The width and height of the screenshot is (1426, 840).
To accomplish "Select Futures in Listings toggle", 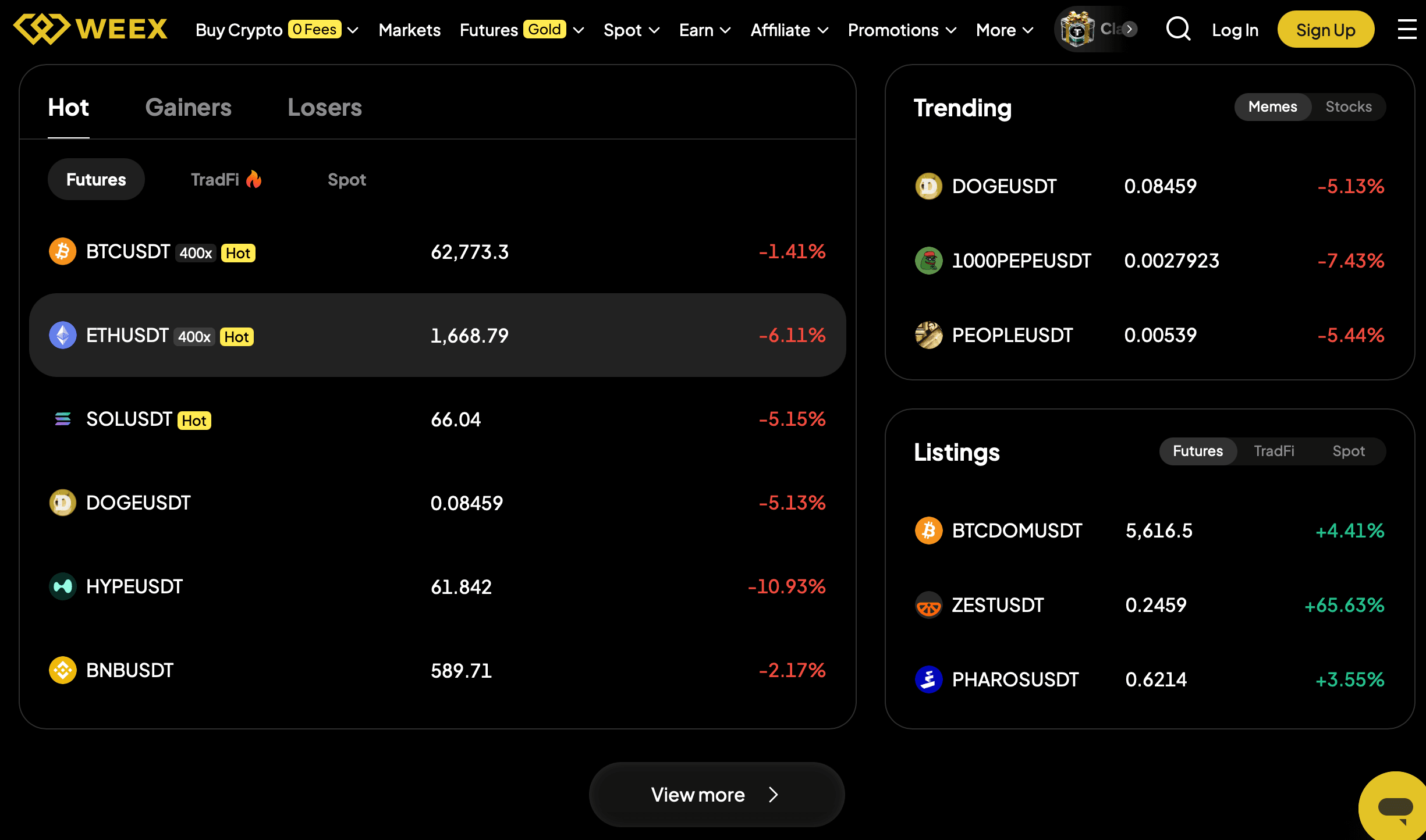I will coord(1198,451).
